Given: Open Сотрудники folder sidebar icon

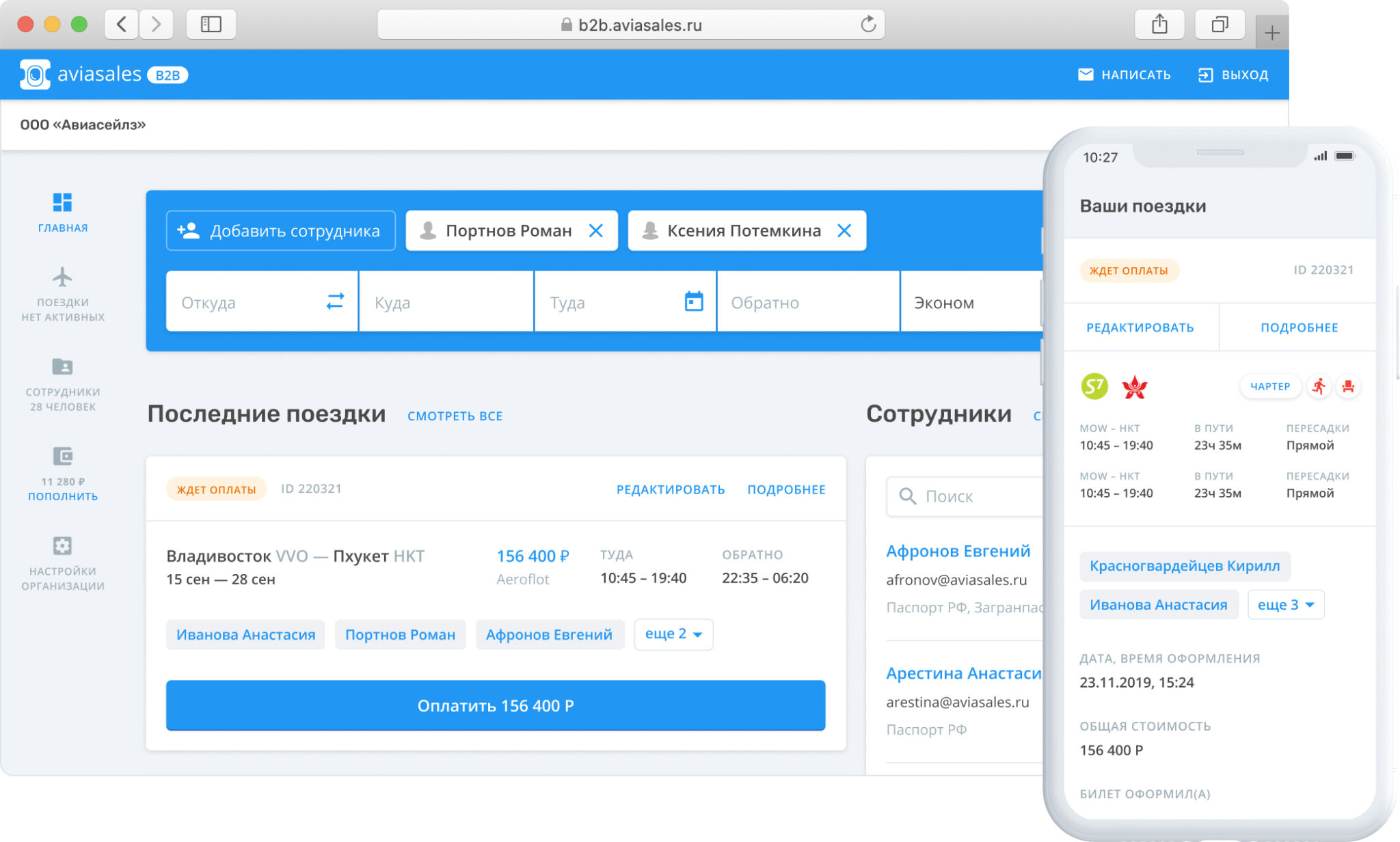Looking at the screenshot, I should 62,366.
